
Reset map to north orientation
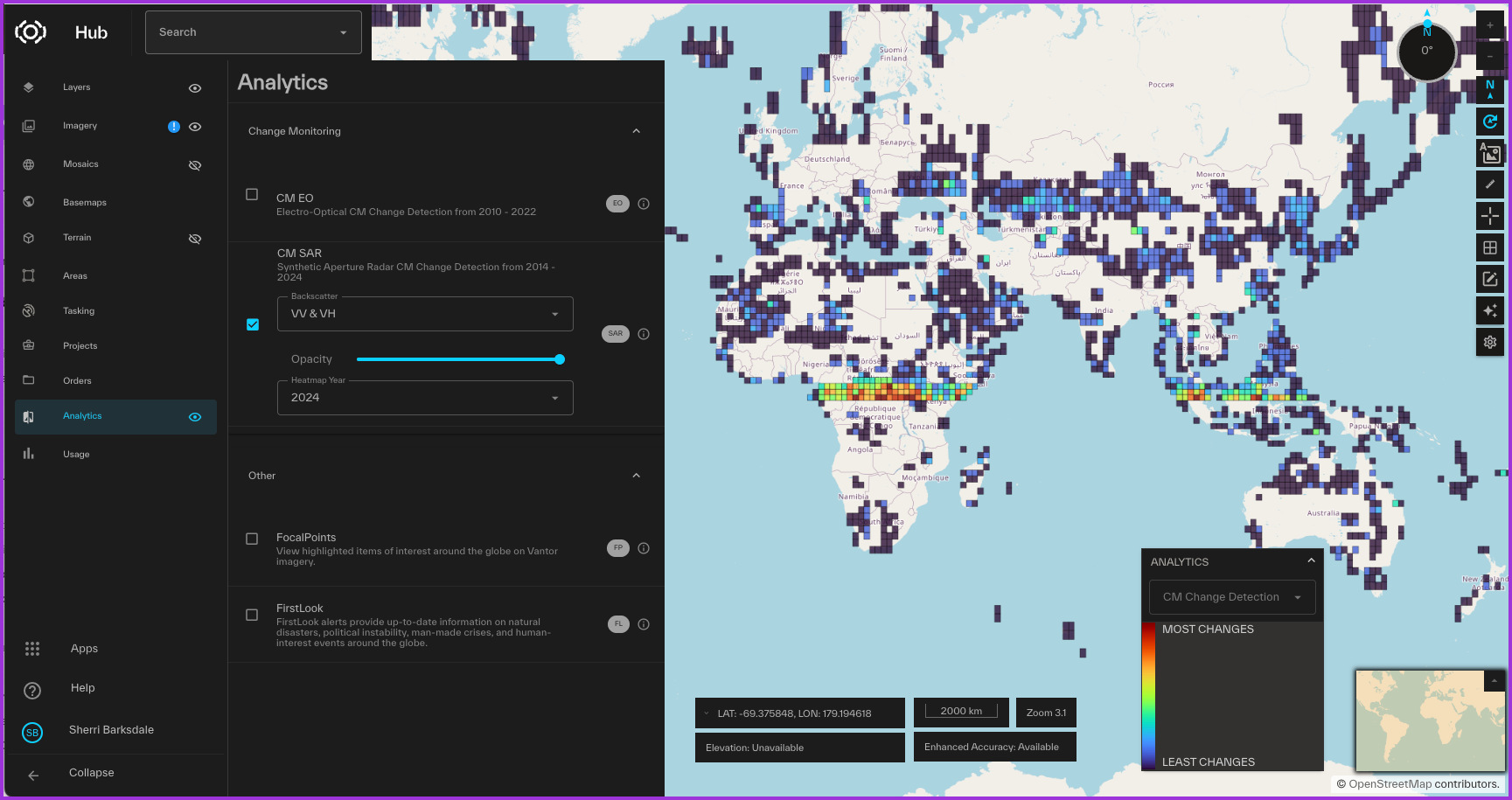pyautogui.click(x=1489, y=89)
